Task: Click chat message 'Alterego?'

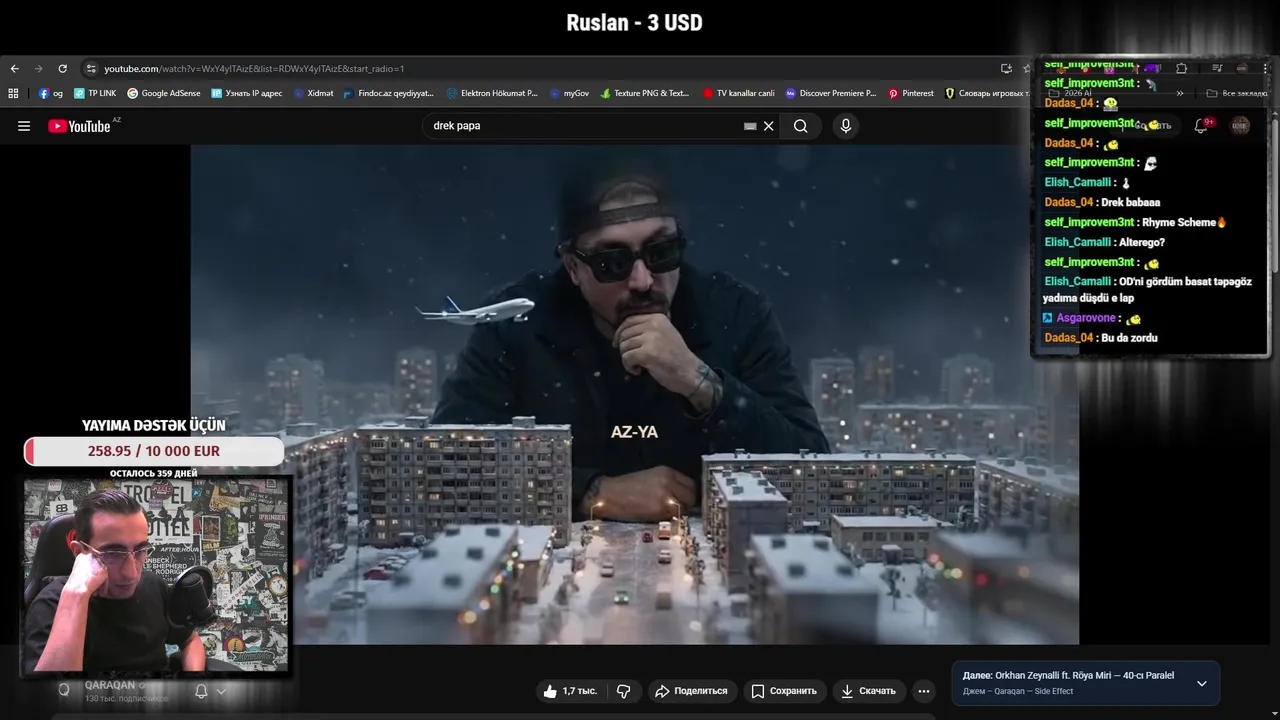Action: coord(1142,242)
